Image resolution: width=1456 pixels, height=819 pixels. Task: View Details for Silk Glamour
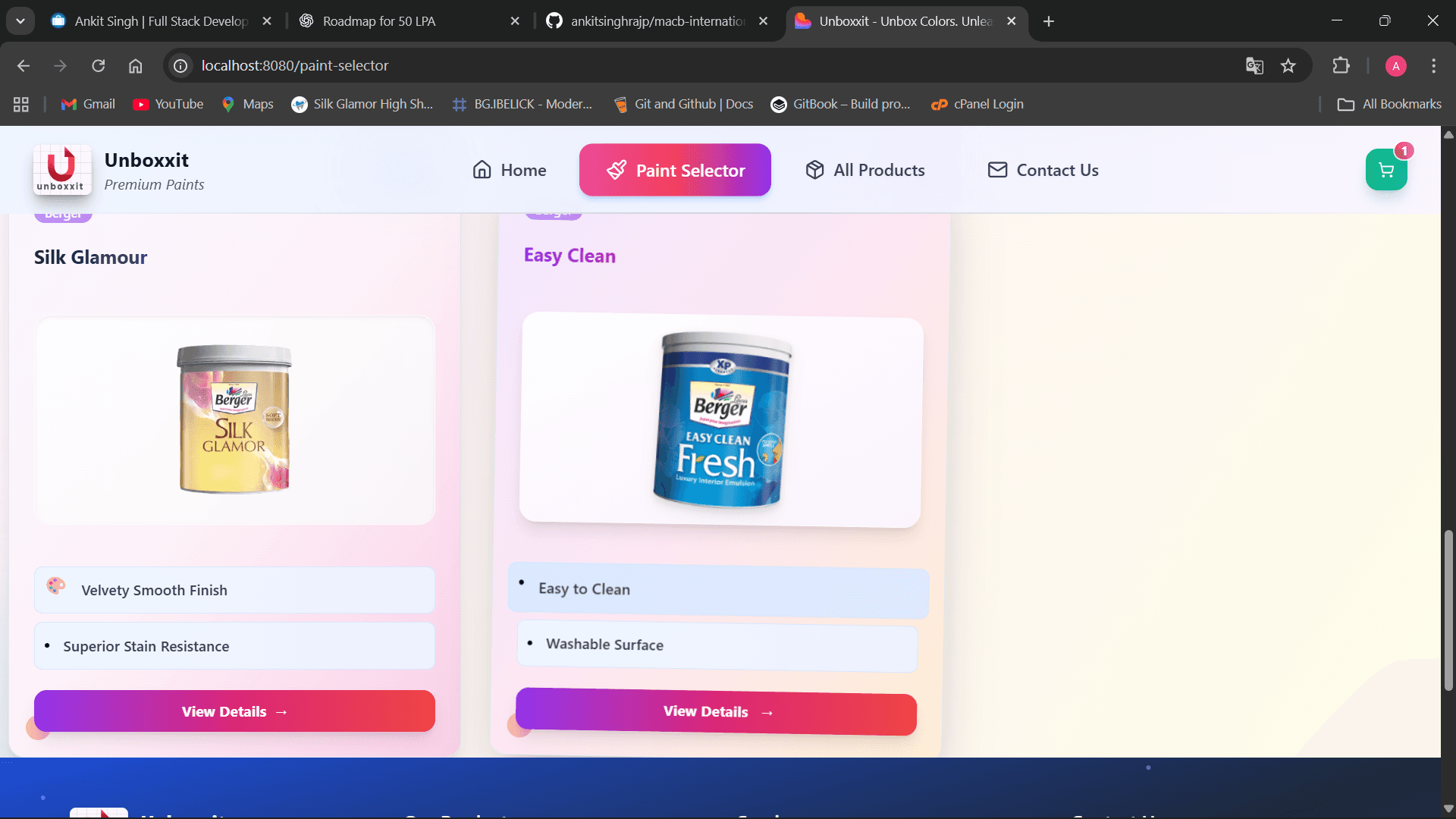[x=234, y=711]
